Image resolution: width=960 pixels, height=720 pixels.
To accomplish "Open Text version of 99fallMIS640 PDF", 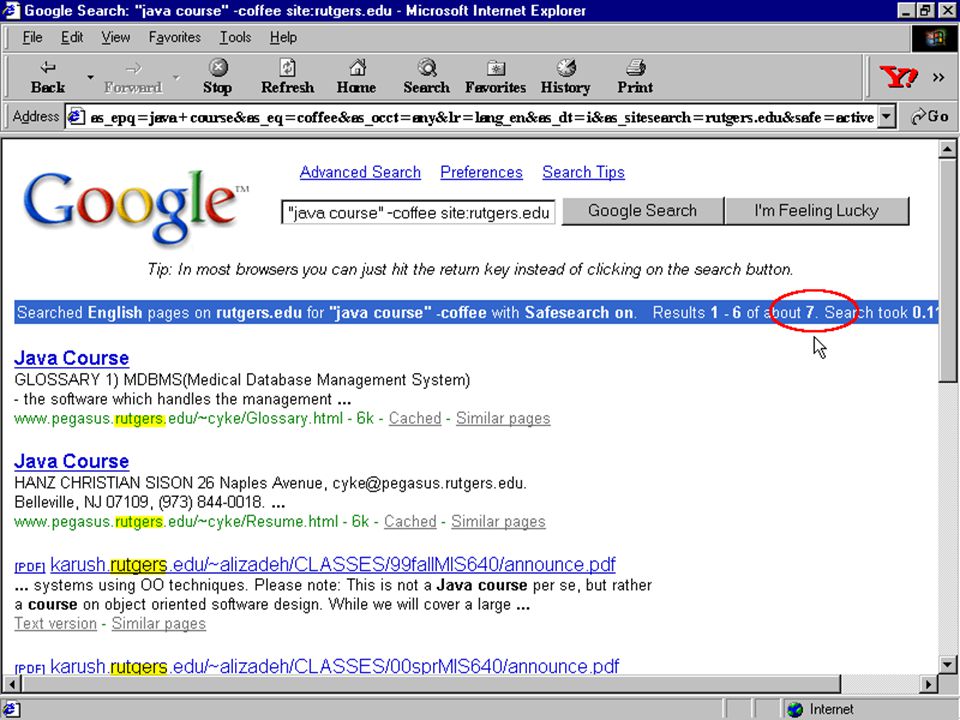I will click(56, 623).
